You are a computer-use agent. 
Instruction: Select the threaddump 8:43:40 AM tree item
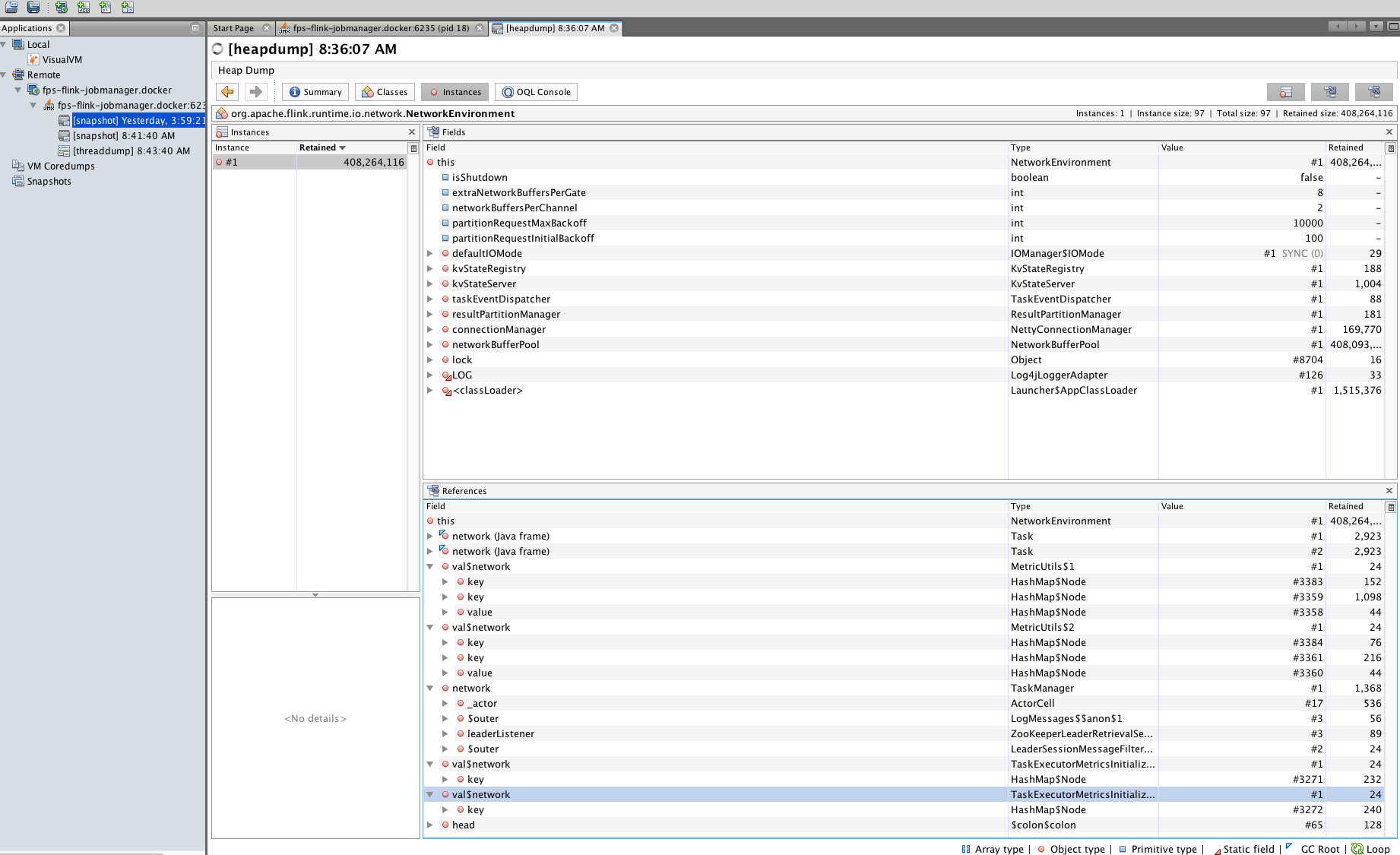point(131,151)
